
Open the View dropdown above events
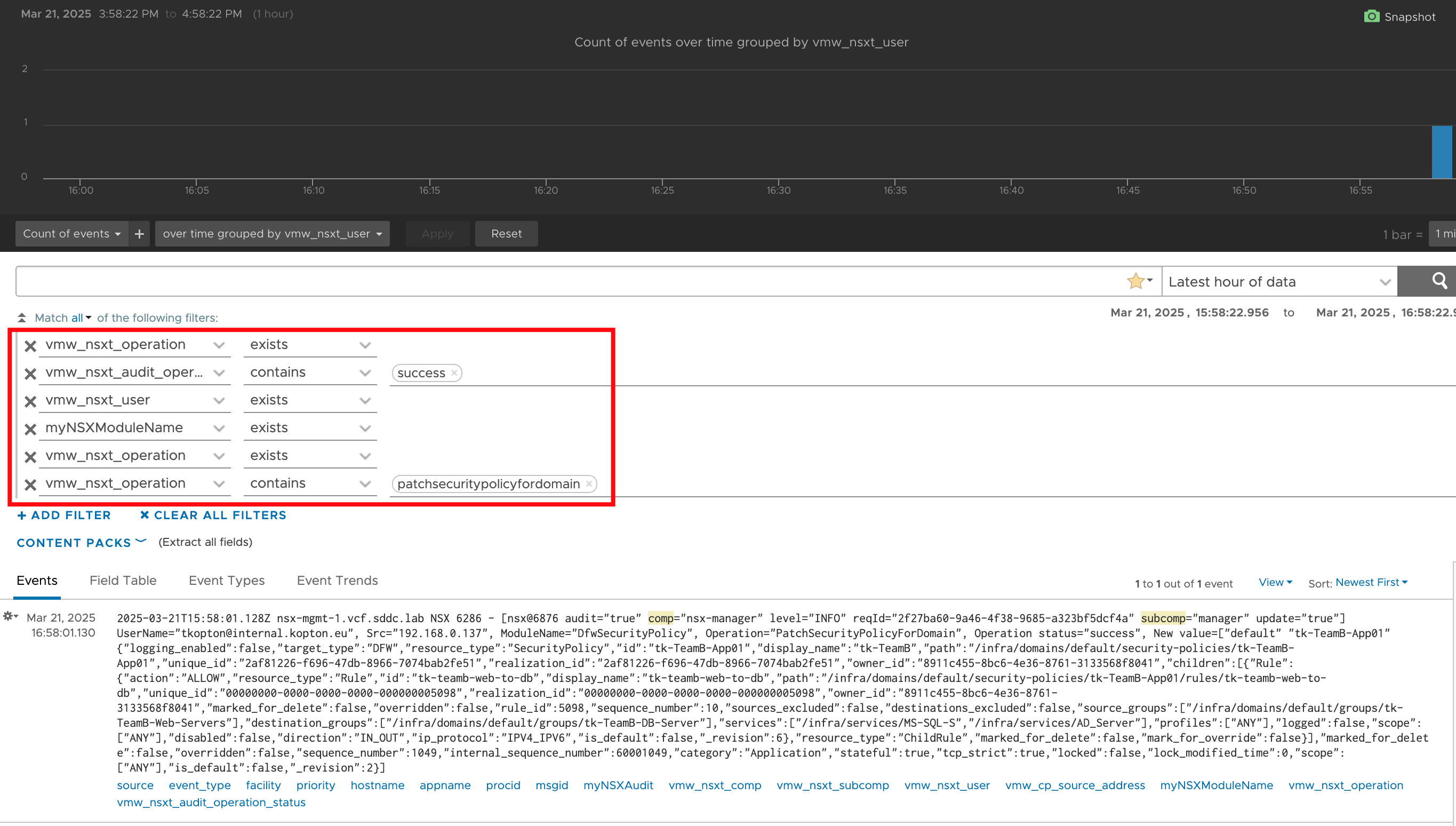[x=1275, y=582]
